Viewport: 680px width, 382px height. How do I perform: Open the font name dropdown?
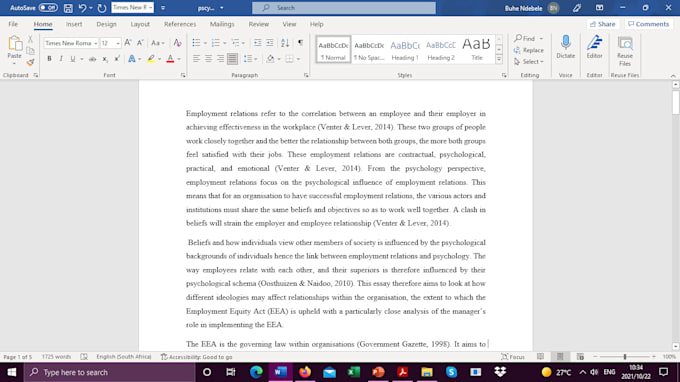point(95,43)
